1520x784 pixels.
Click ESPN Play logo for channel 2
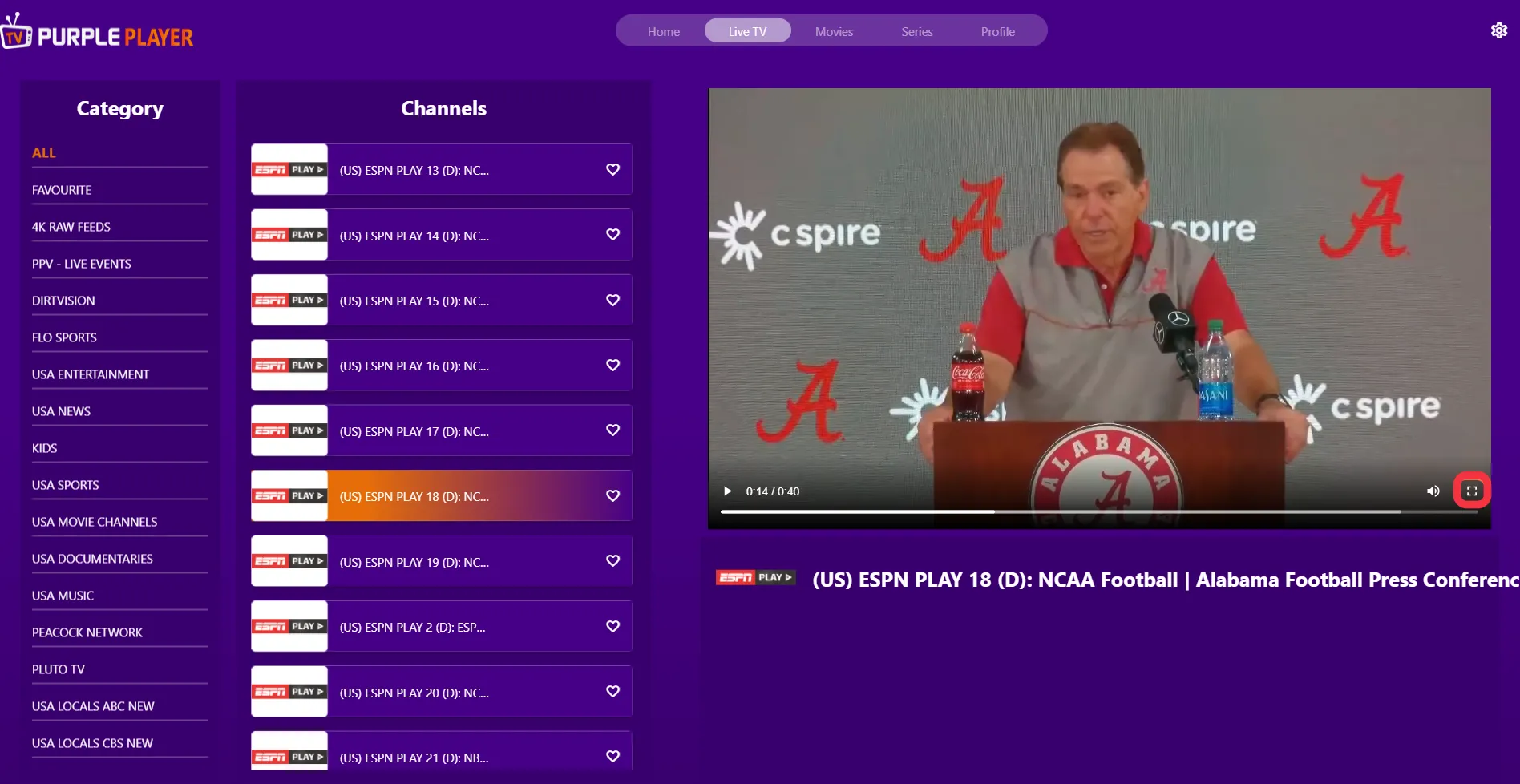[289, 626]
